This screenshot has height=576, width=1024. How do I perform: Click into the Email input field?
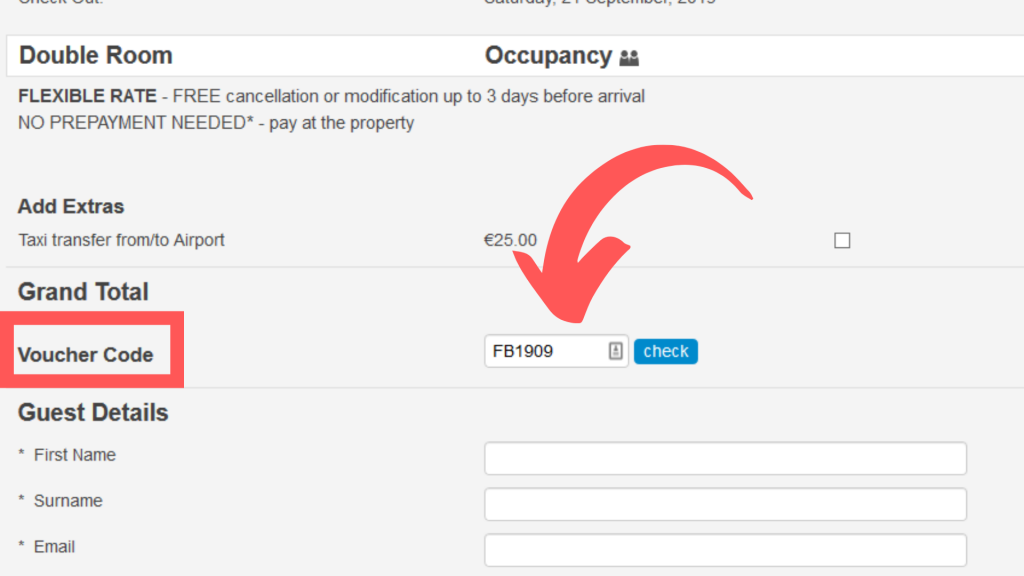[x=725, y=550]
